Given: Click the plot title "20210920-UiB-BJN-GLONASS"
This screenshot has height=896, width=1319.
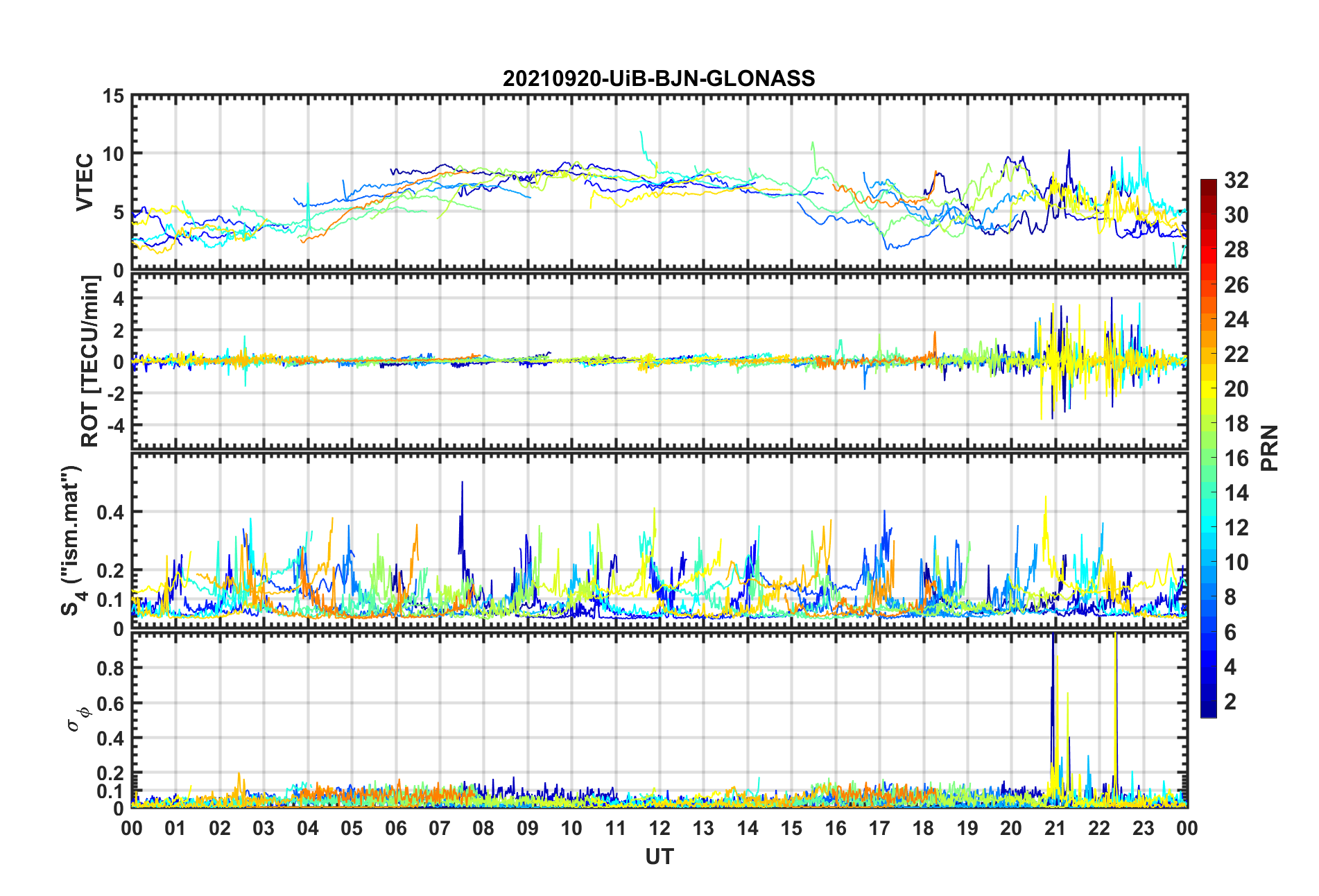Looking at the screenshot, I should (659, 78).
